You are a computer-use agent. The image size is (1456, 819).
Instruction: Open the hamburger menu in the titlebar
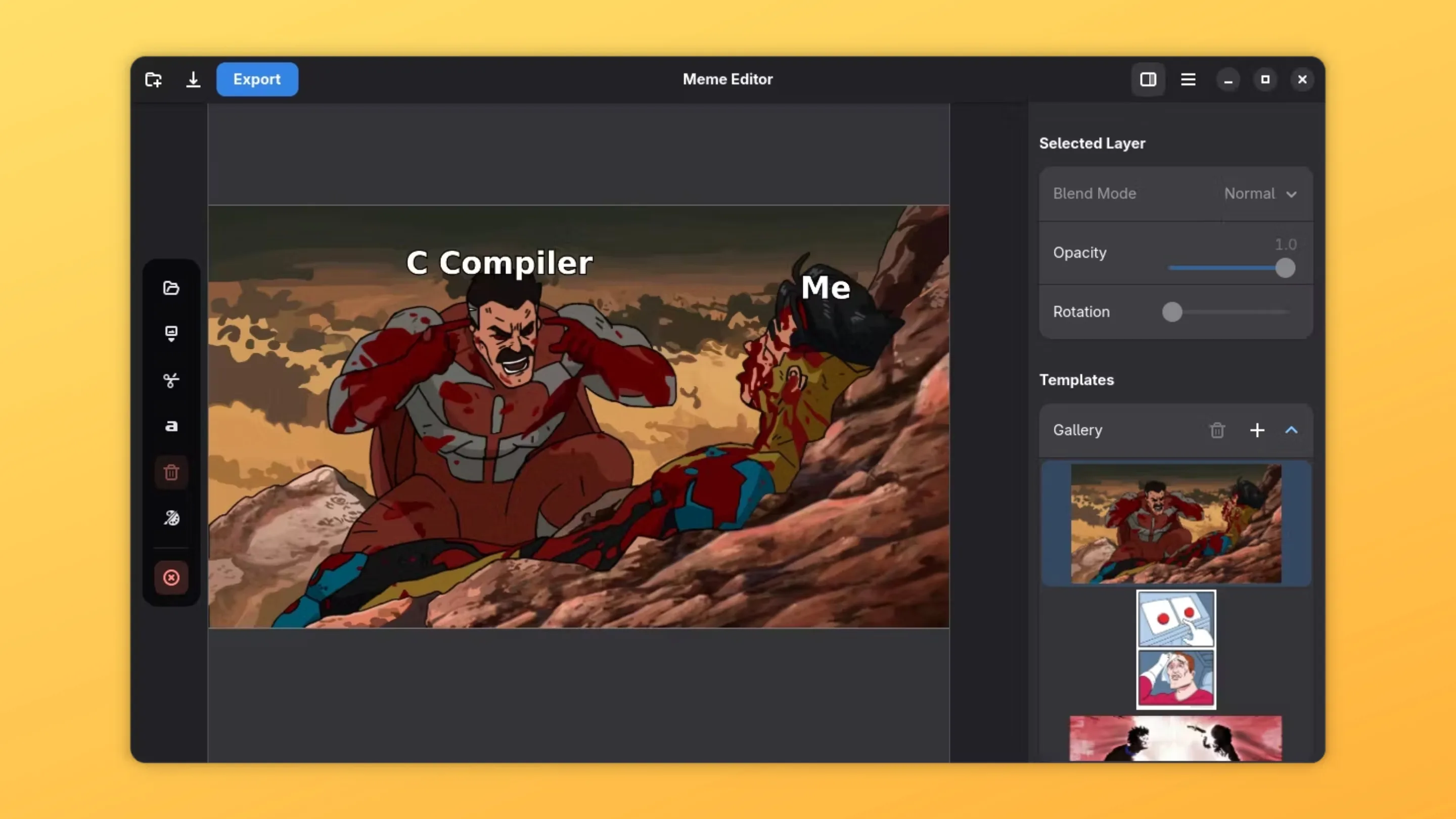tap(1189, 79)
